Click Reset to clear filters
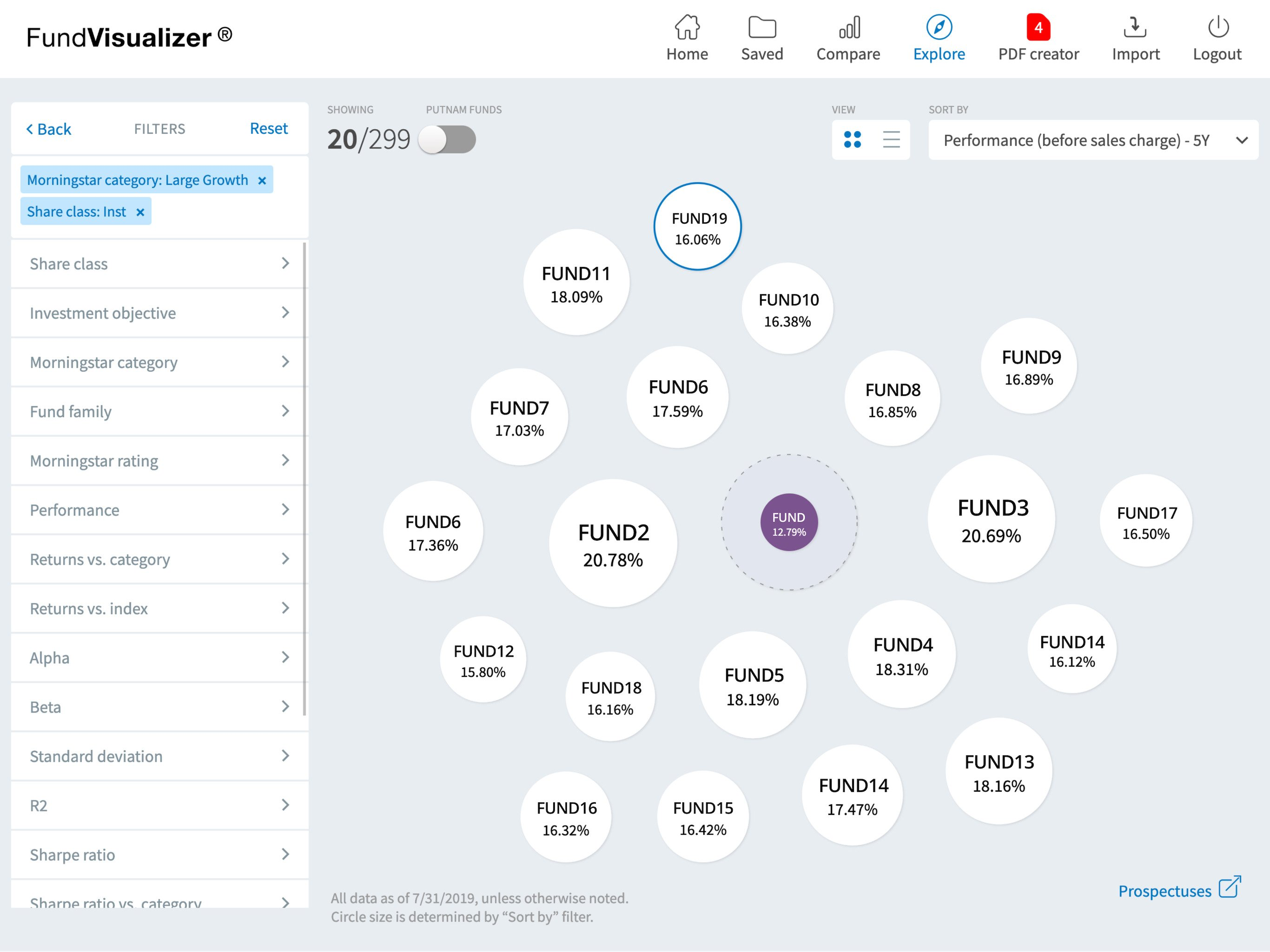 click(268, 129)
